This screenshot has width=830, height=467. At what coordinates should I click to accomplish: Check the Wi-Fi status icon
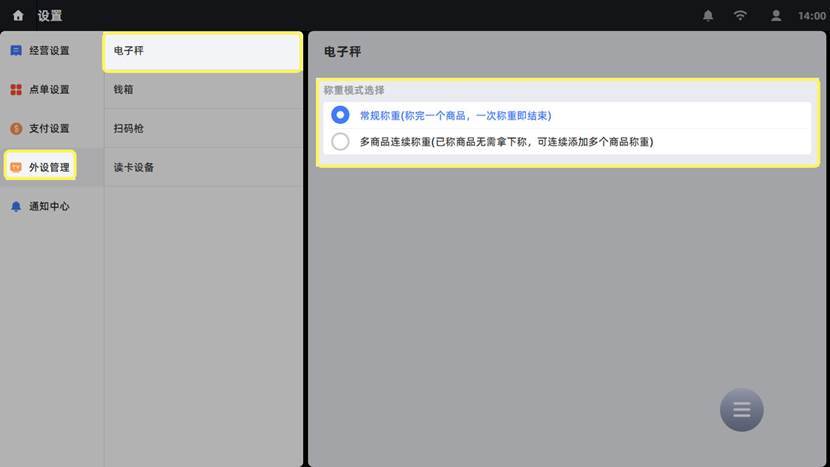click(x=740, y=15)
